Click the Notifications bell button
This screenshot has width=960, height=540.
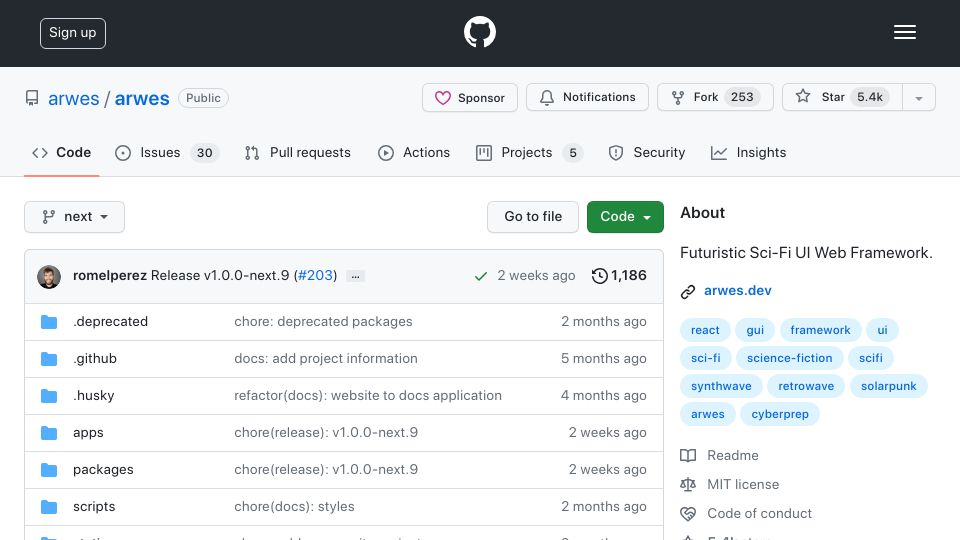click(x=587, y=97)
